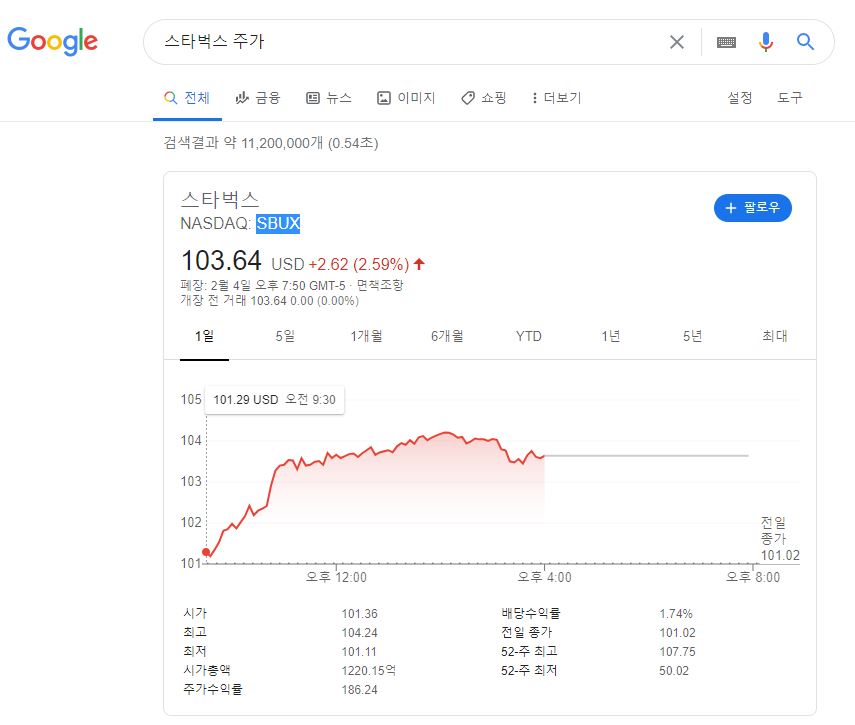Click the 101.29 USD chart tooltip

[274, 400]
